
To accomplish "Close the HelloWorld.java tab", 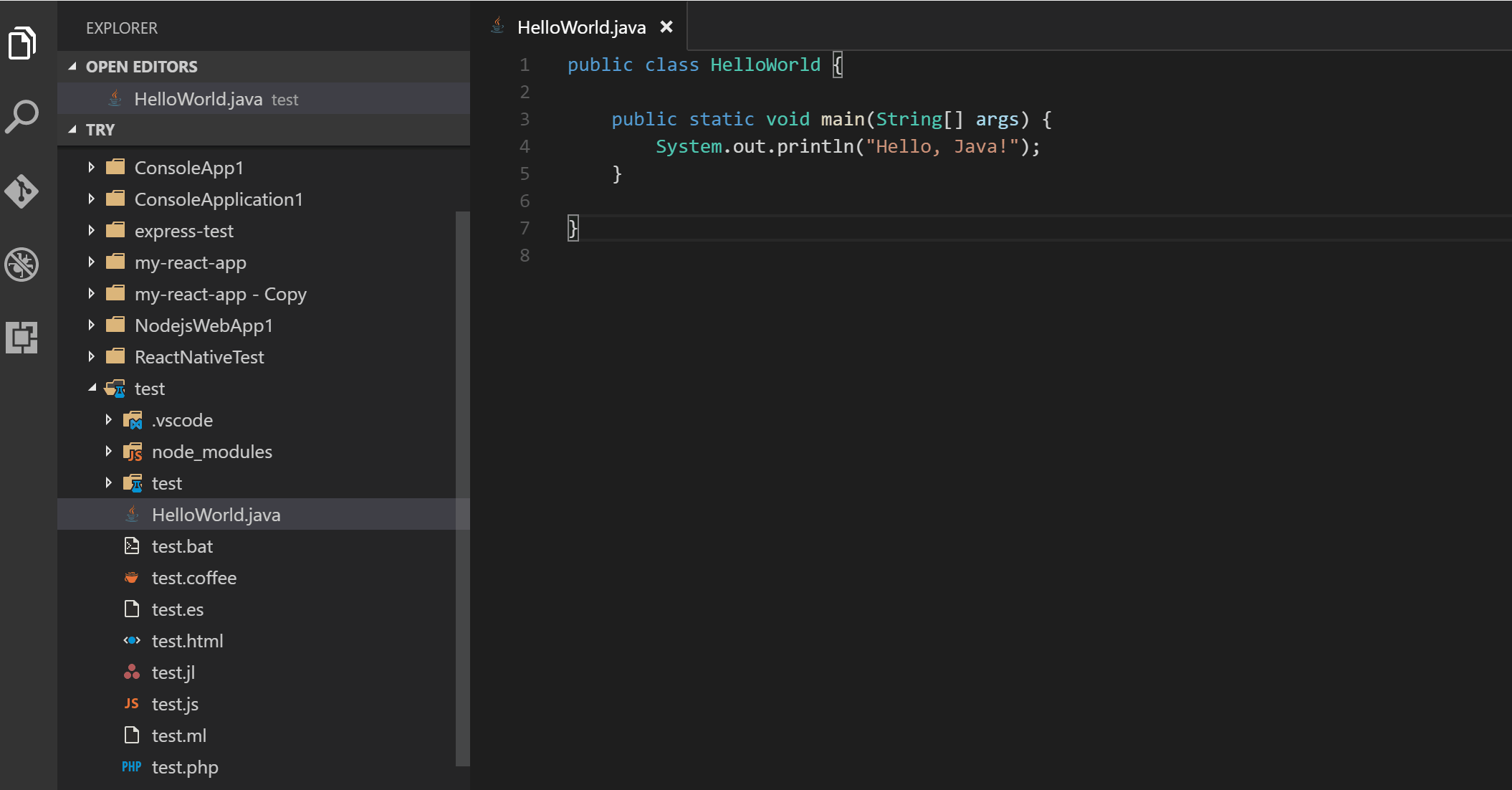I will pos(666,27).
